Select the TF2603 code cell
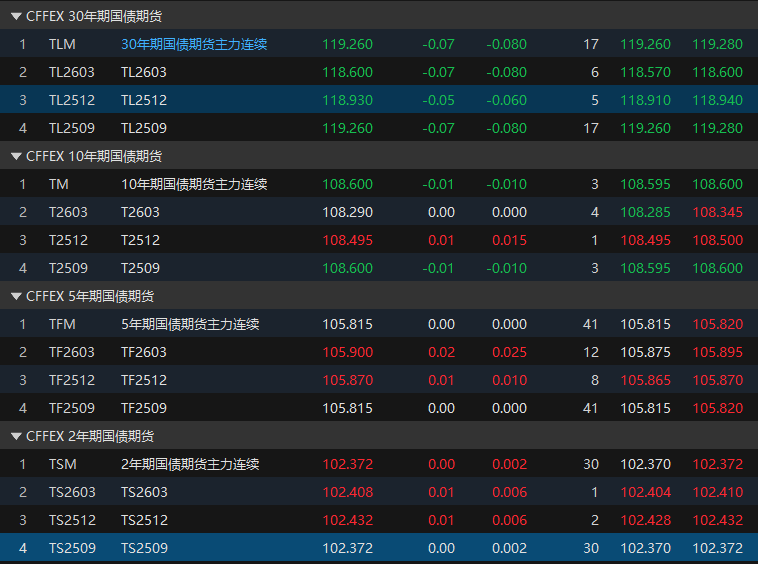This screenshot has height=564, width=758. (x=72, y=352)
